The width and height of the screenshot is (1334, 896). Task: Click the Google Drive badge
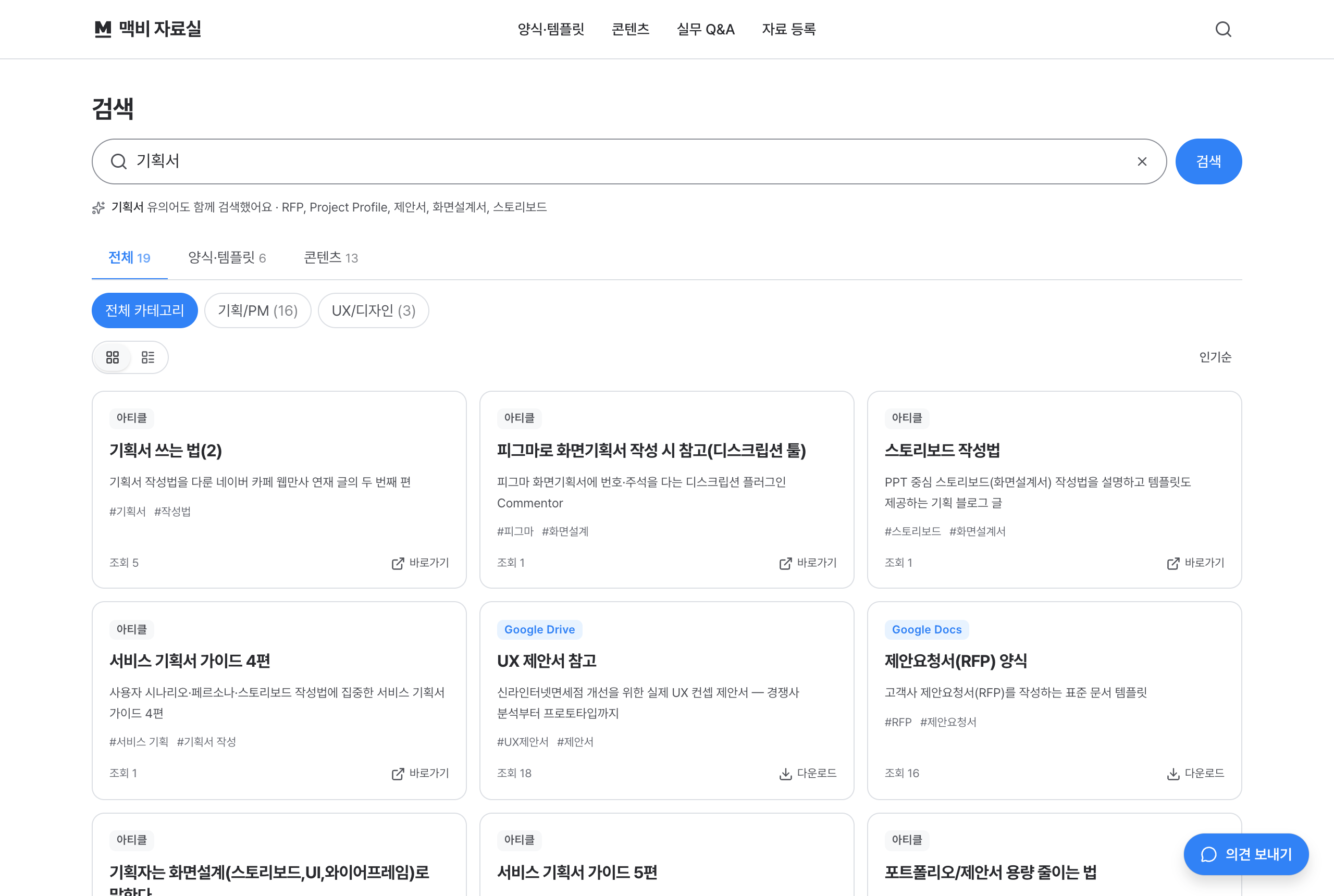[539, 629]
